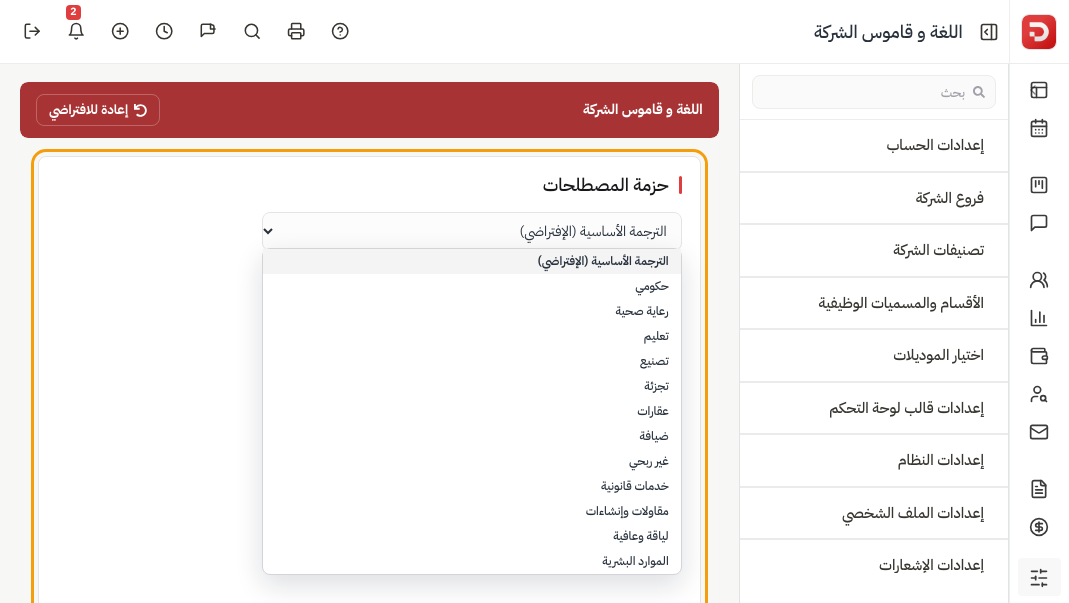Select الترجمة الأساسية (الإفتراضي) option in list
1069x603 pixels.
[x=472, y=261]
